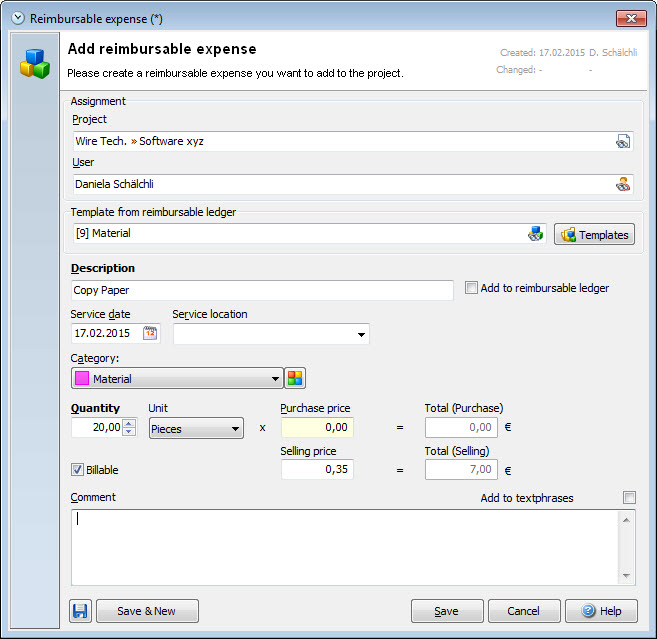Viewport: 657px width, 639px height.
Task: Click the Save button
Action: [447, 611]
